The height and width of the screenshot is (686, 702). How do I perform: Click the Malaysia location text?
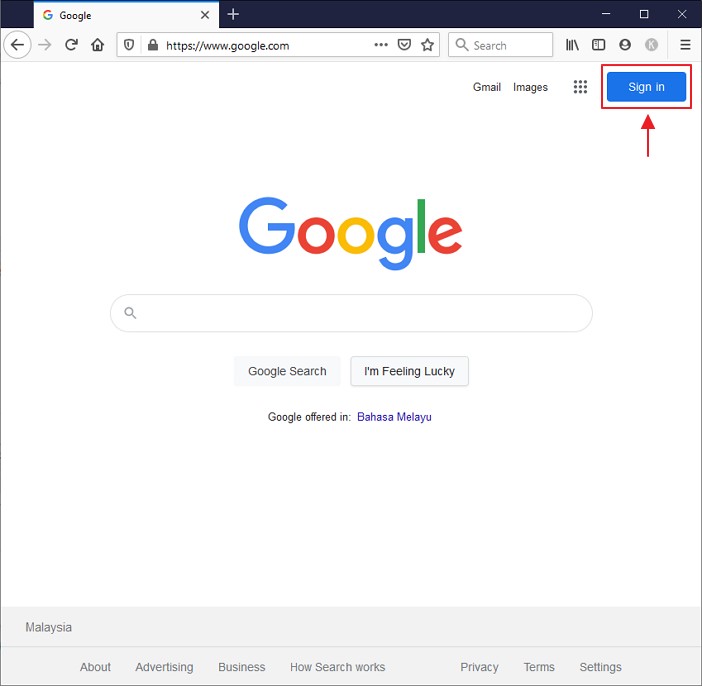point(48,627)
